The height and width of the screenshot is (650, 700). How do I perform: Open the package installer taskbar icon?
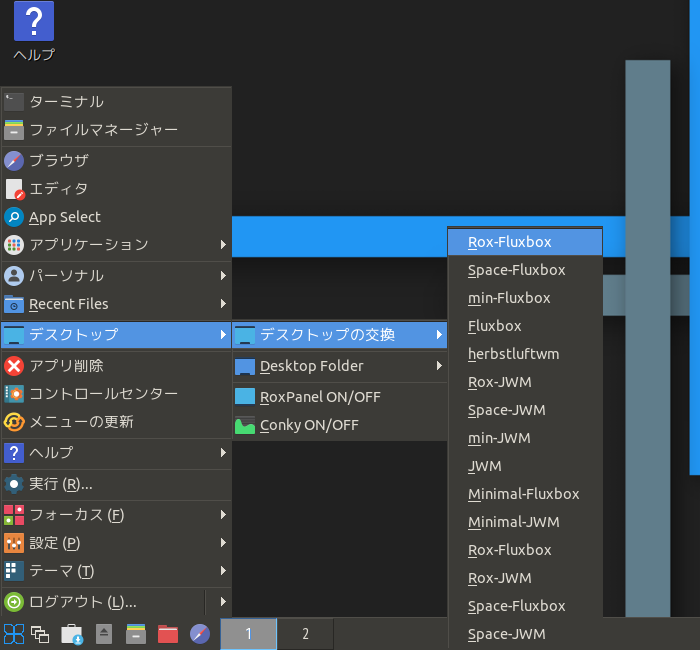[72, 634]
